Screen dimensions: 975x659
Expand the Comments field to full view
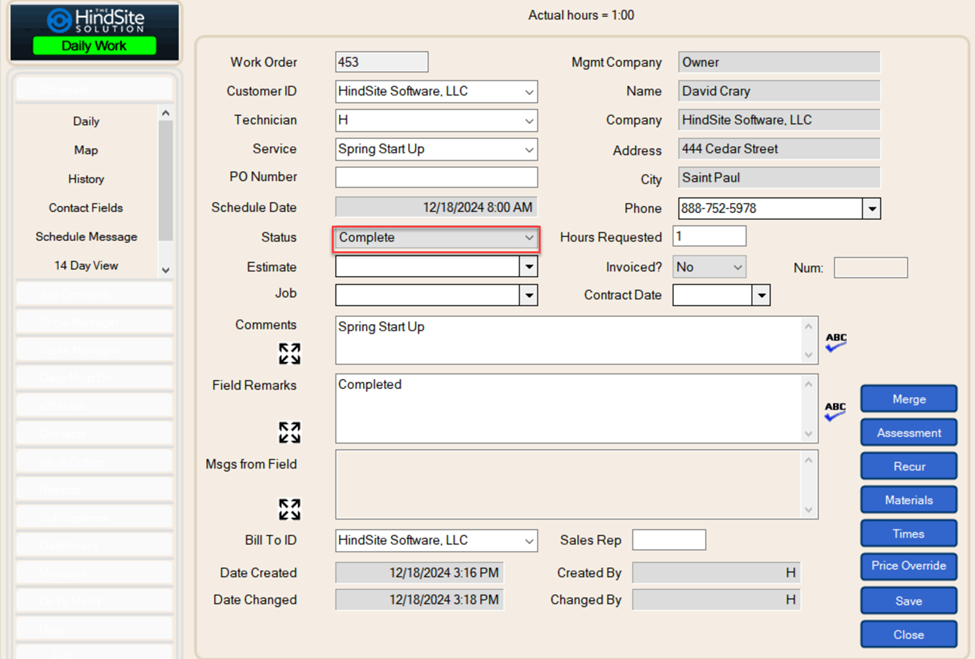point(289,353)
